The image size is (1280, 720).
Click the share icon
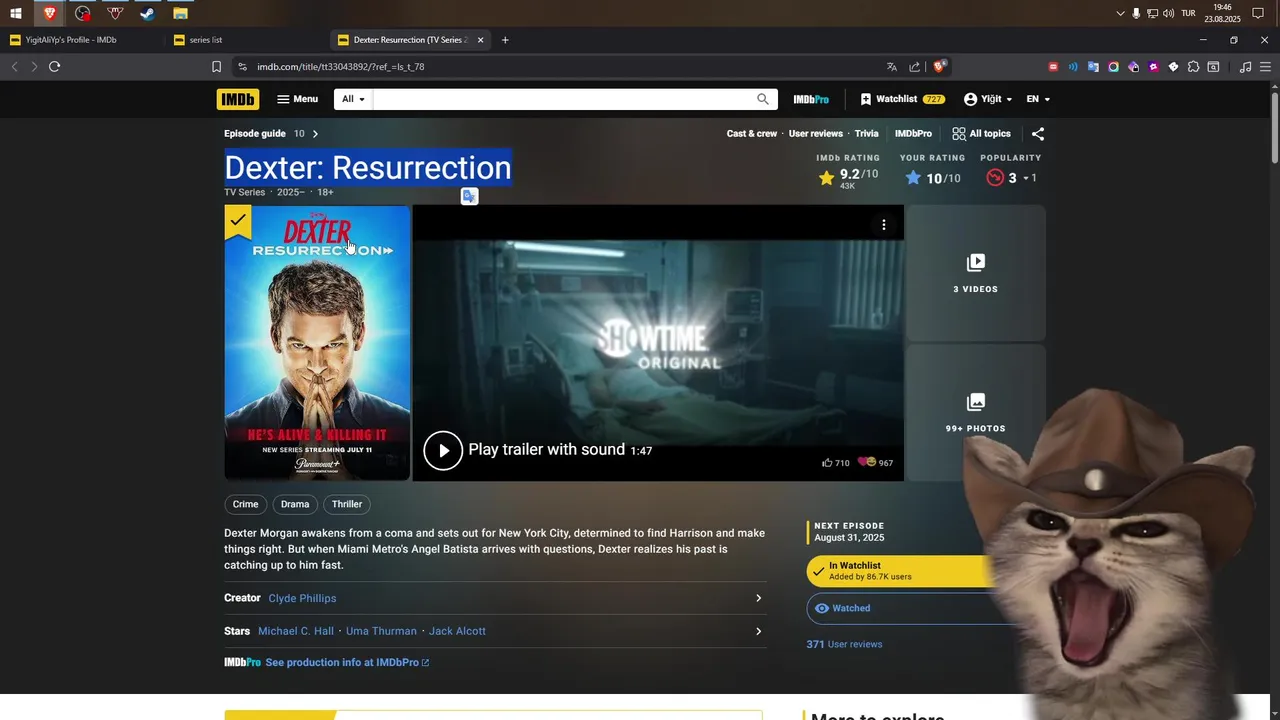pos(1038,133)
